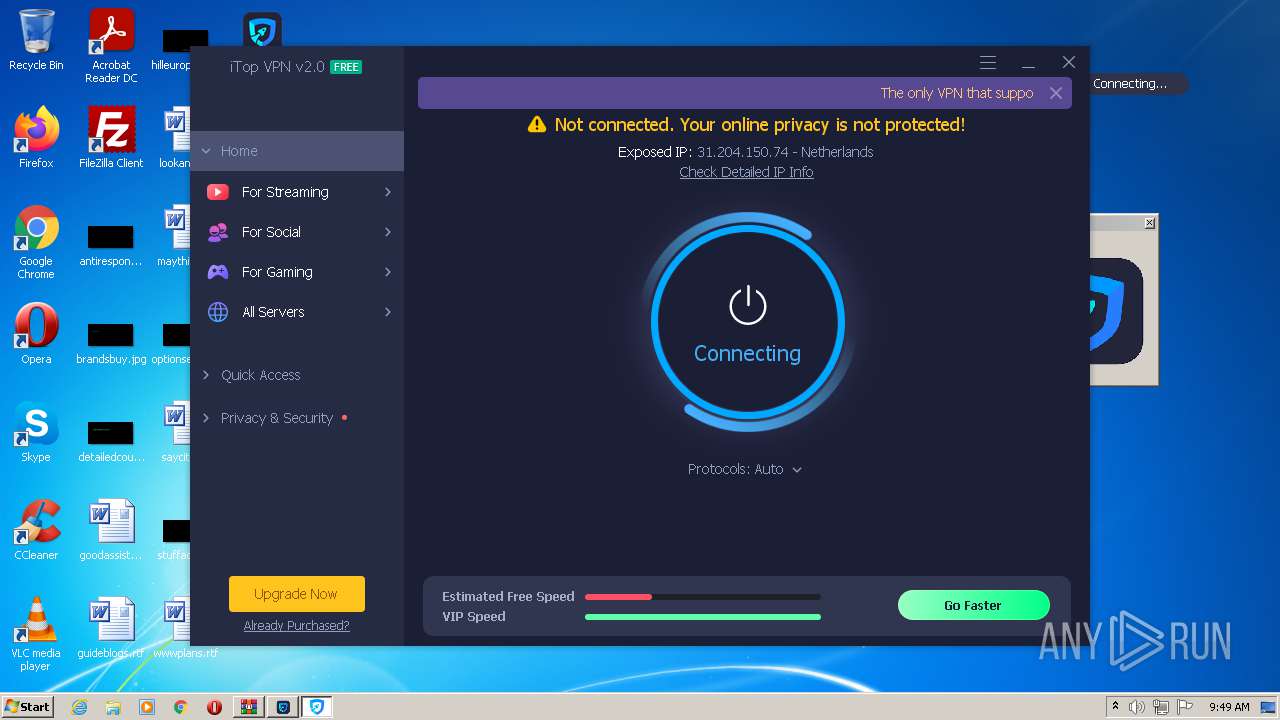Click Check Detailed IP Info link
This screenshot has height=720, width=1280.
coord(746,172)
